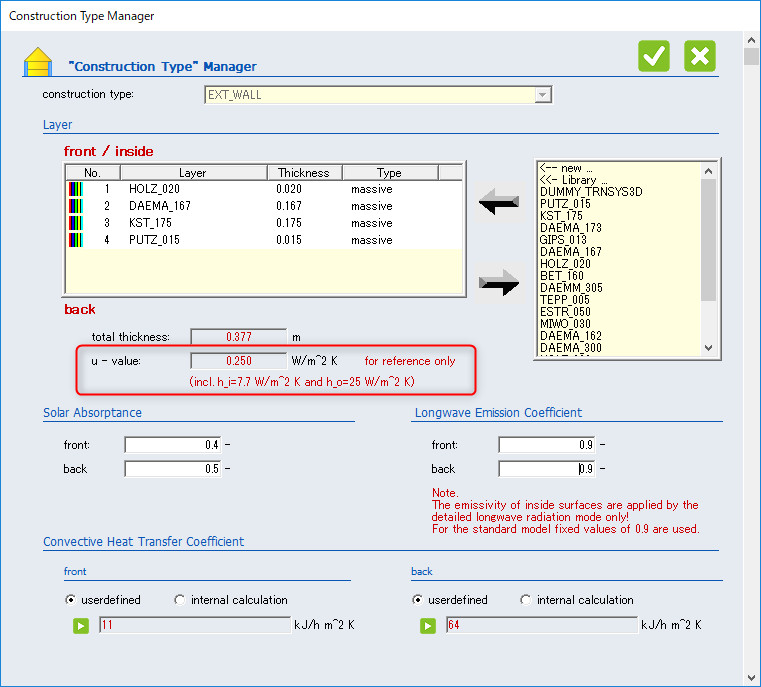
Task: Select DAEMA_167 layer row in table
Action: point(265,206)
